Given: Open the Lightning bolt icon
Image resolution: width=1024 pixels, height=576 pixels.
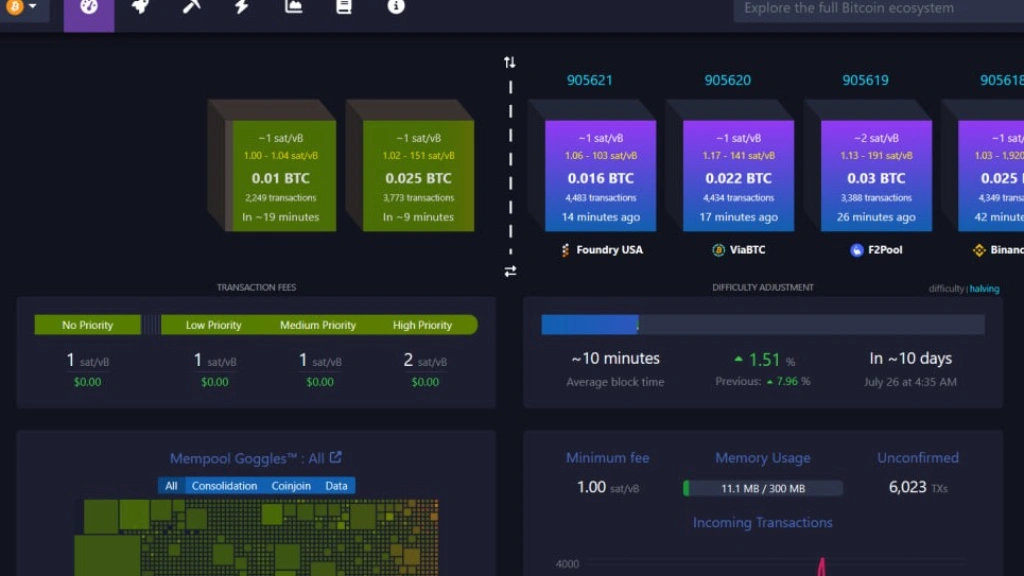Looking at the screenshot, I should click(242, 7).
